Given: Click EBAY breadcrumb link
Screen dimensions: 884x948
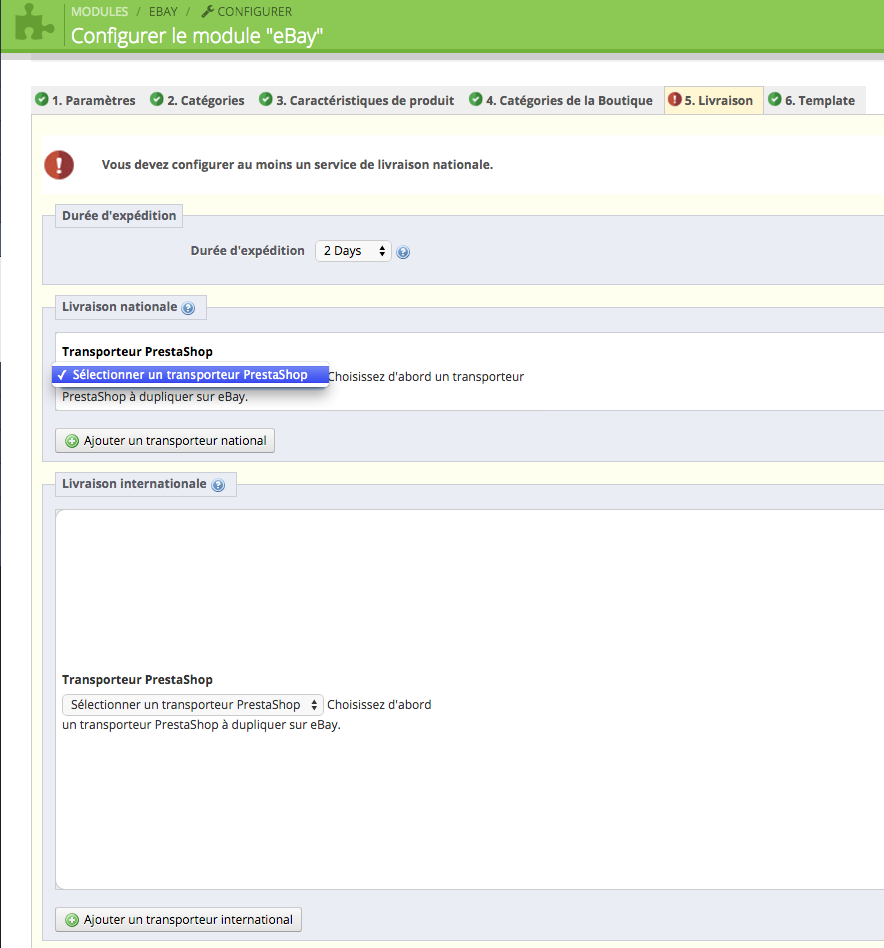Looking at the screenshot, I should [163, 11].
